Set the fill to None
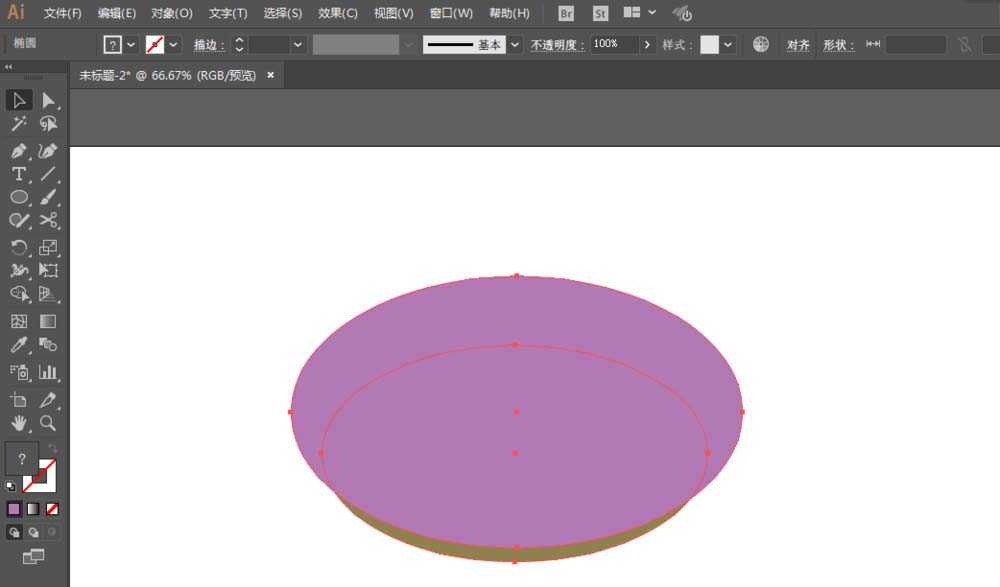This screenshot has width=1000, height=587. coord(52,509)
